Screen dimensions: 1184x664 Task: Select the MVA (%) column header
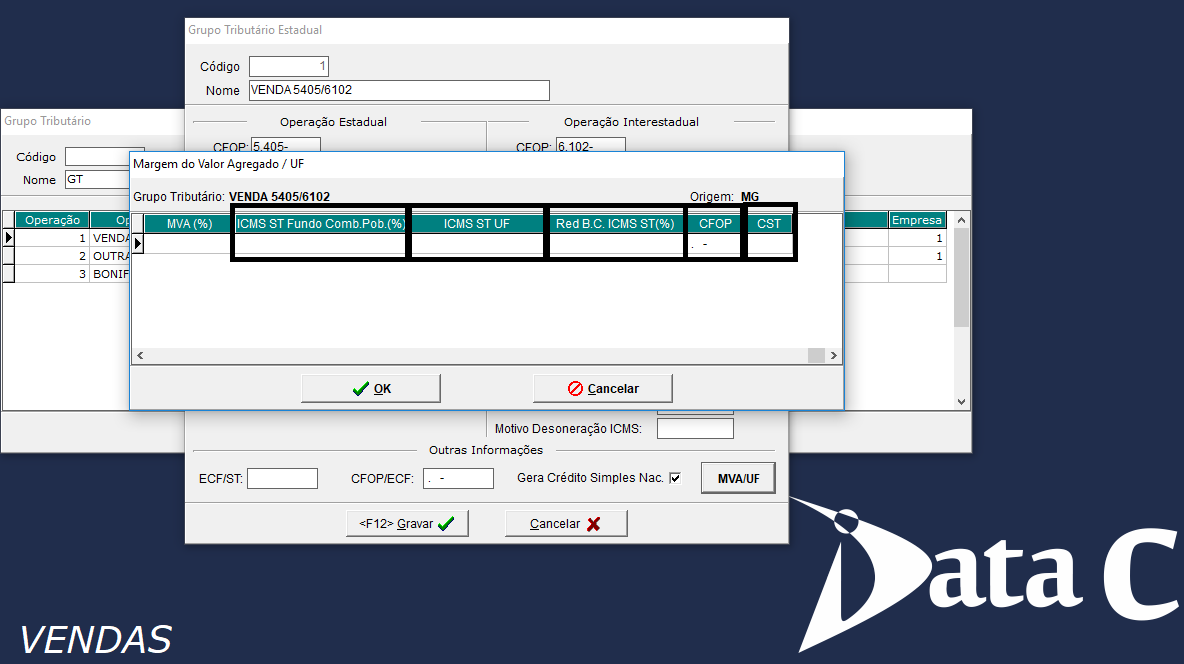tap(189, 224)
